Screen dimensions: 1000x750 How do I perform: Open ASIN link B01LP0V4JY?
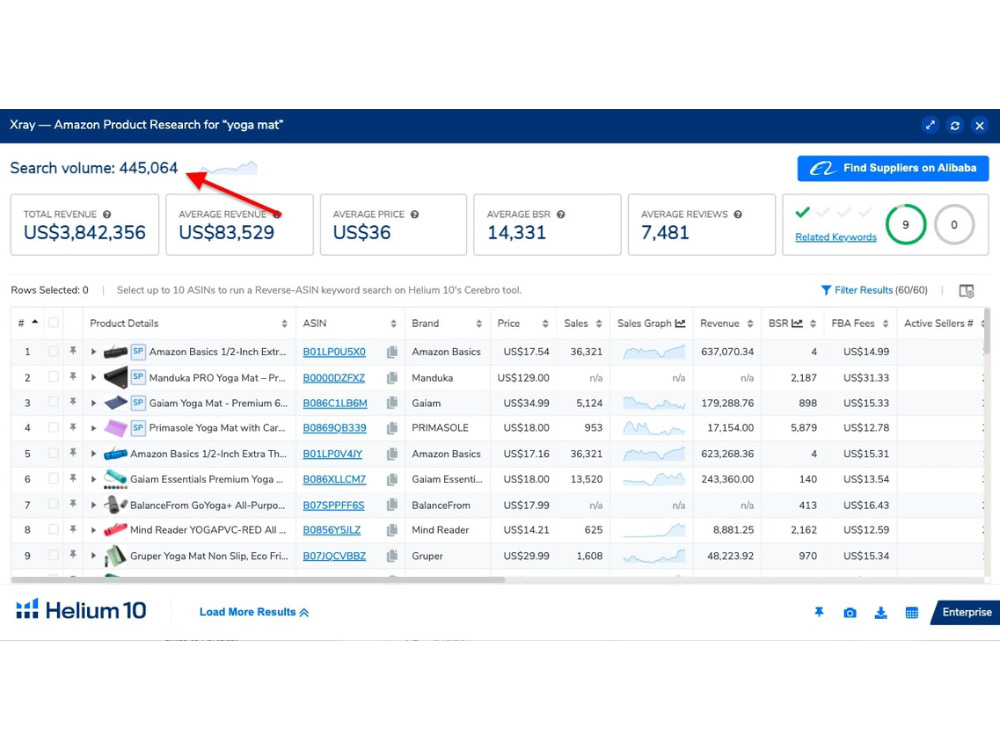pyautogui.click(x=332, y=454)
